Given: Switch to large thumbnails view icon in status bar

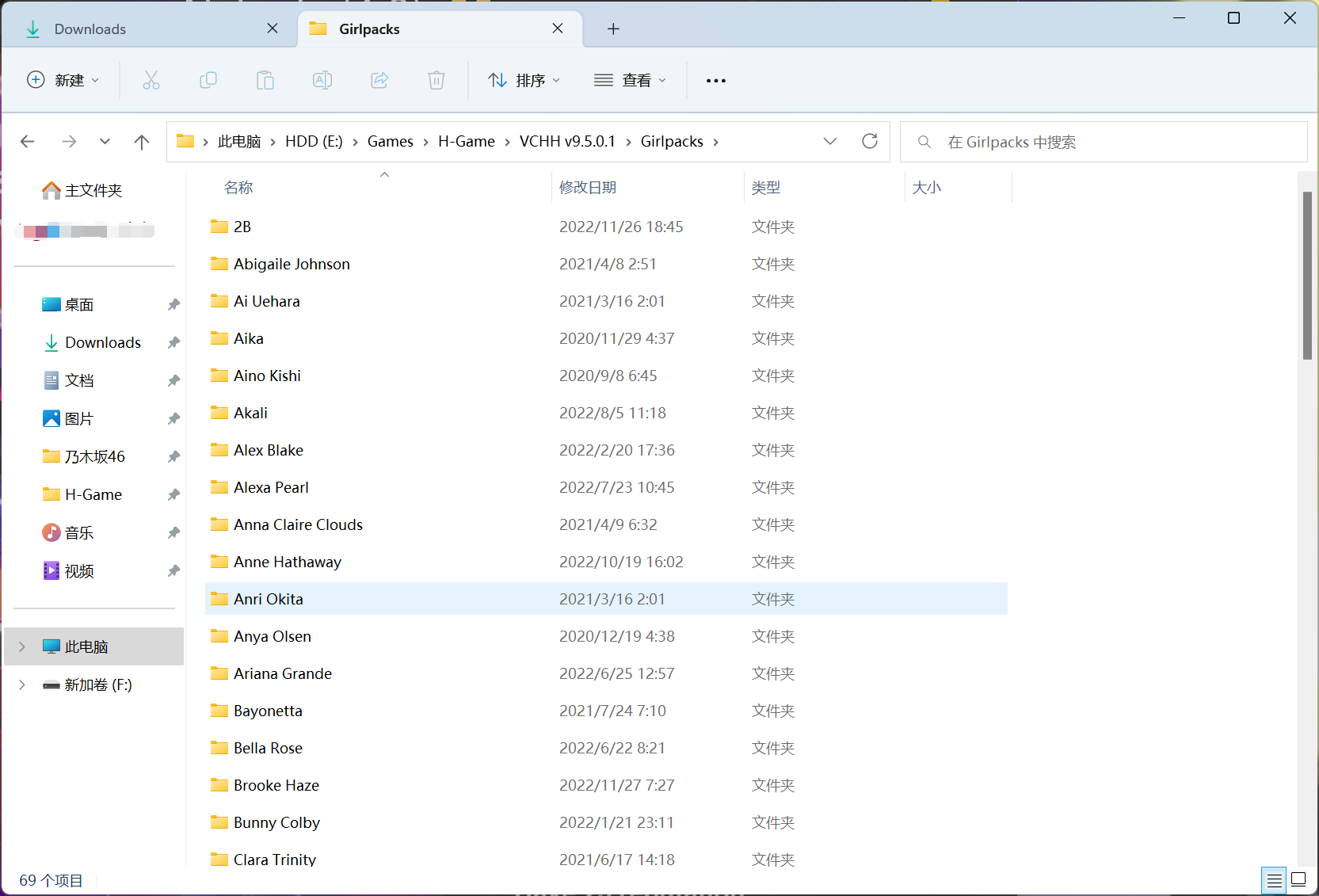Looking at the screenshot, I should [x=1298, y=879].
